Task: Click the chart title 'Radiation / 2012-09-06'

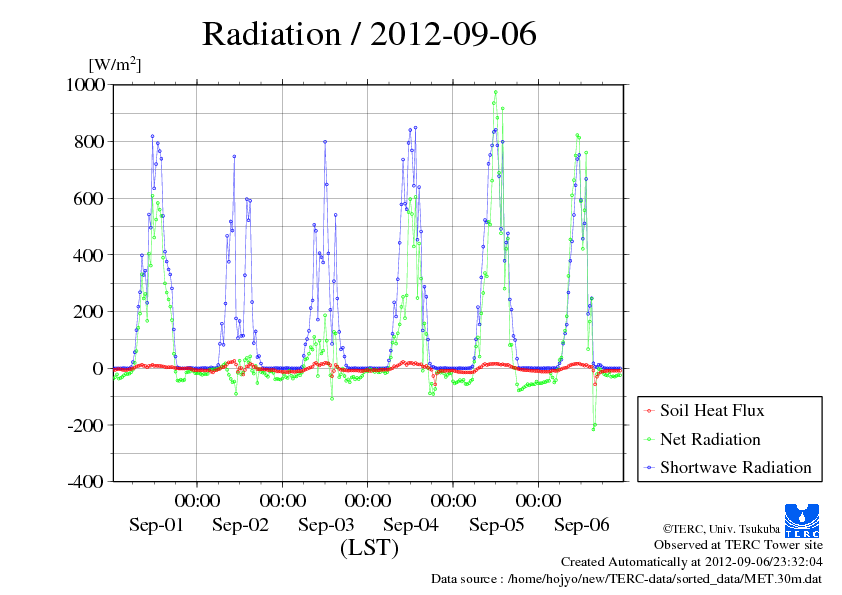Action: [x=369, y=34]
